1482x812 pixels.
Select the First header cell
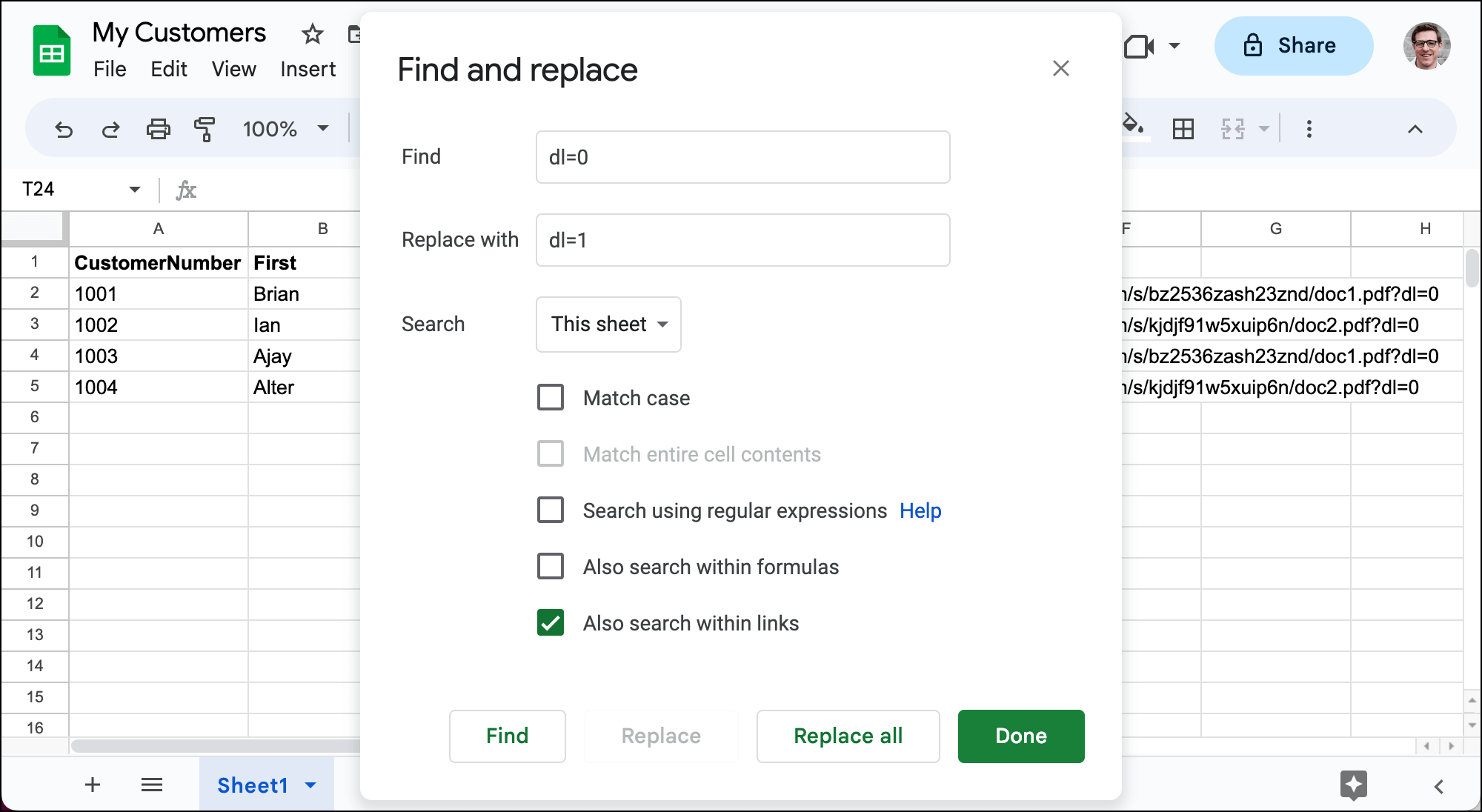(305, 263)
